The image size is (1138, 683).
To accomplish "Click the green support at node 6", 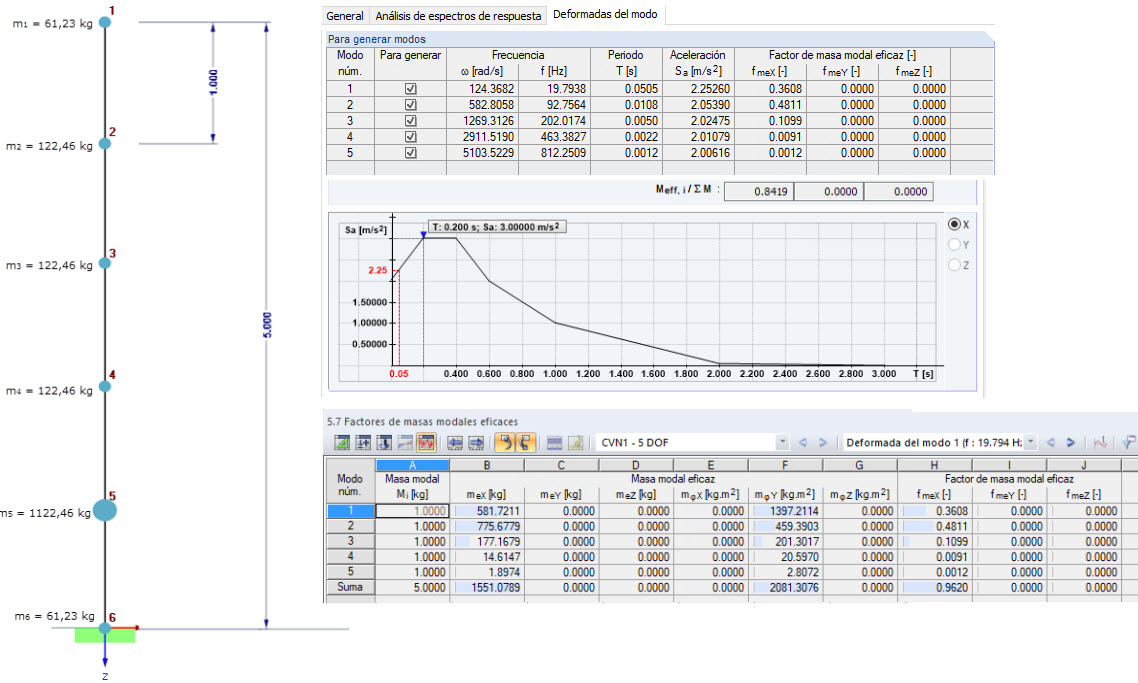I will 105,635.
